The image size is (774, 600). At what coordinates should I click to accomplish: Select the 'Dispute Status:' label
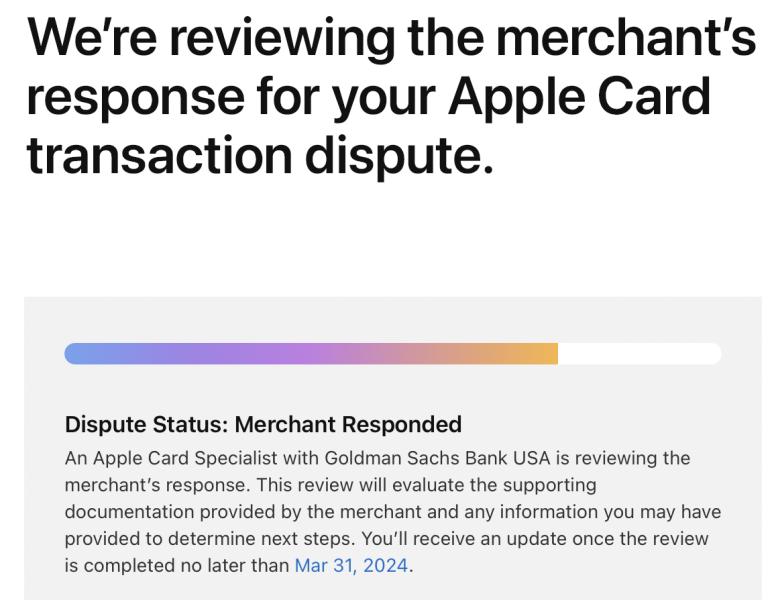[x=146, y=425]
